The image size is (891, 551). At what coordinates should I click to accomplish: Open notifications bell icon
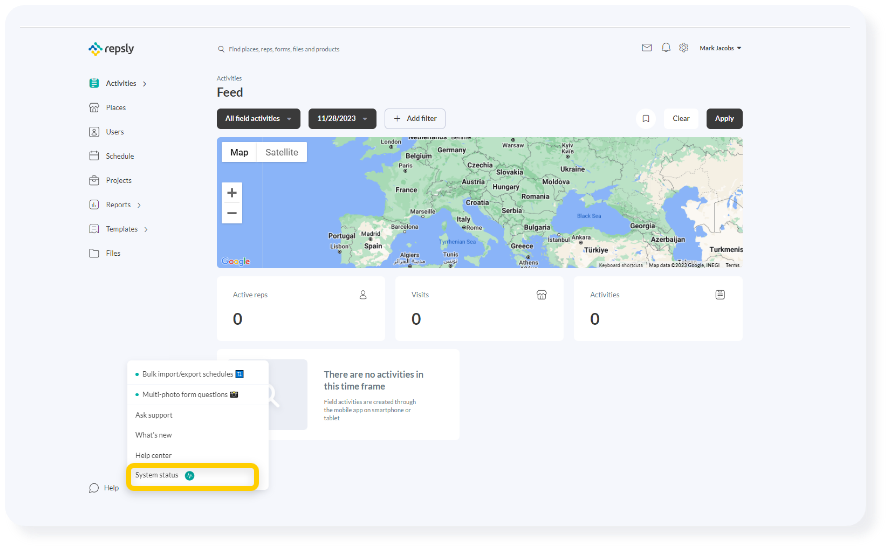click(666, 48)
